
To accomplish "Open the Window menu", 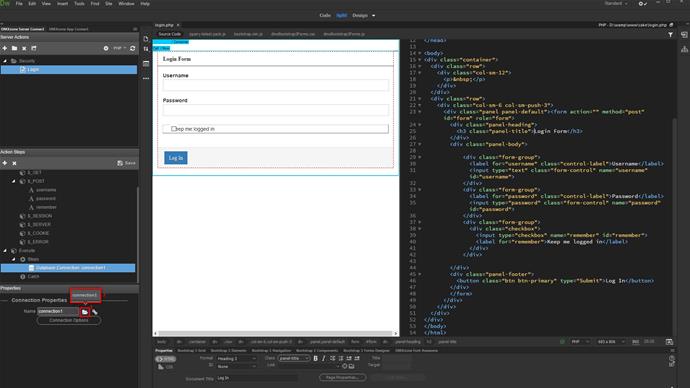I will (126, 4).
